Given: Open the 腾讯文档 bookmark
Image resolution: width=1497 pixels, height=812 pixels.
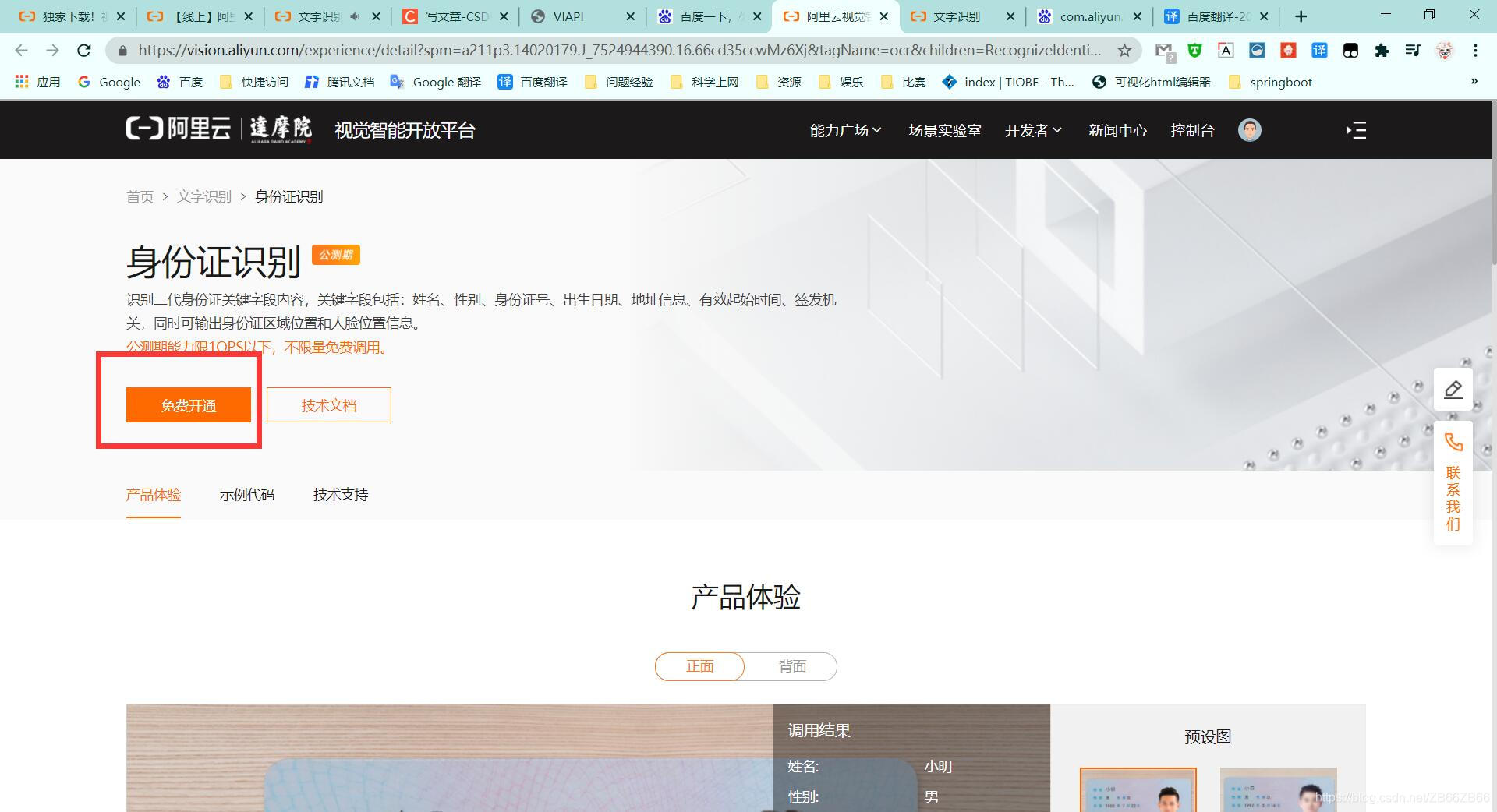Looking at the screenshot, I should point(339,82).
